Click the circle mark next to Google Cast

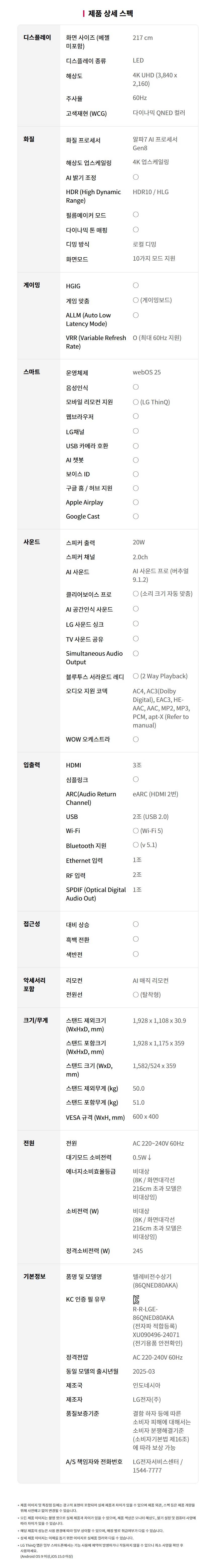(x=136, y=516)
